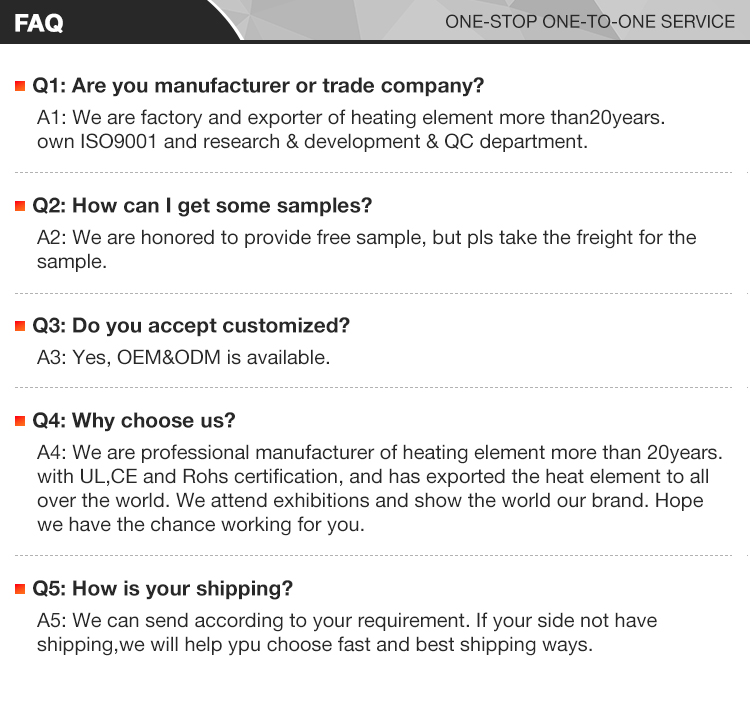750x708 pixels.
Task: Click the orange bullet beside Q5
Action: point(20,588)
